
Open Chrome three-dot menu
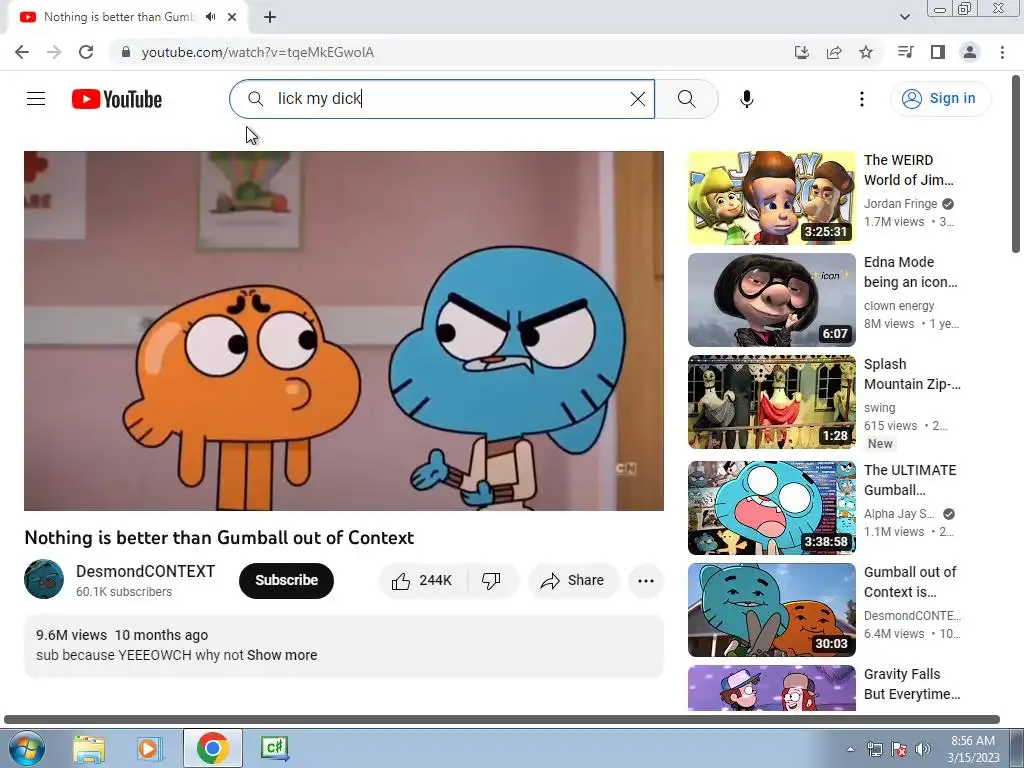pyautogui.click(x=1002, y=52)
